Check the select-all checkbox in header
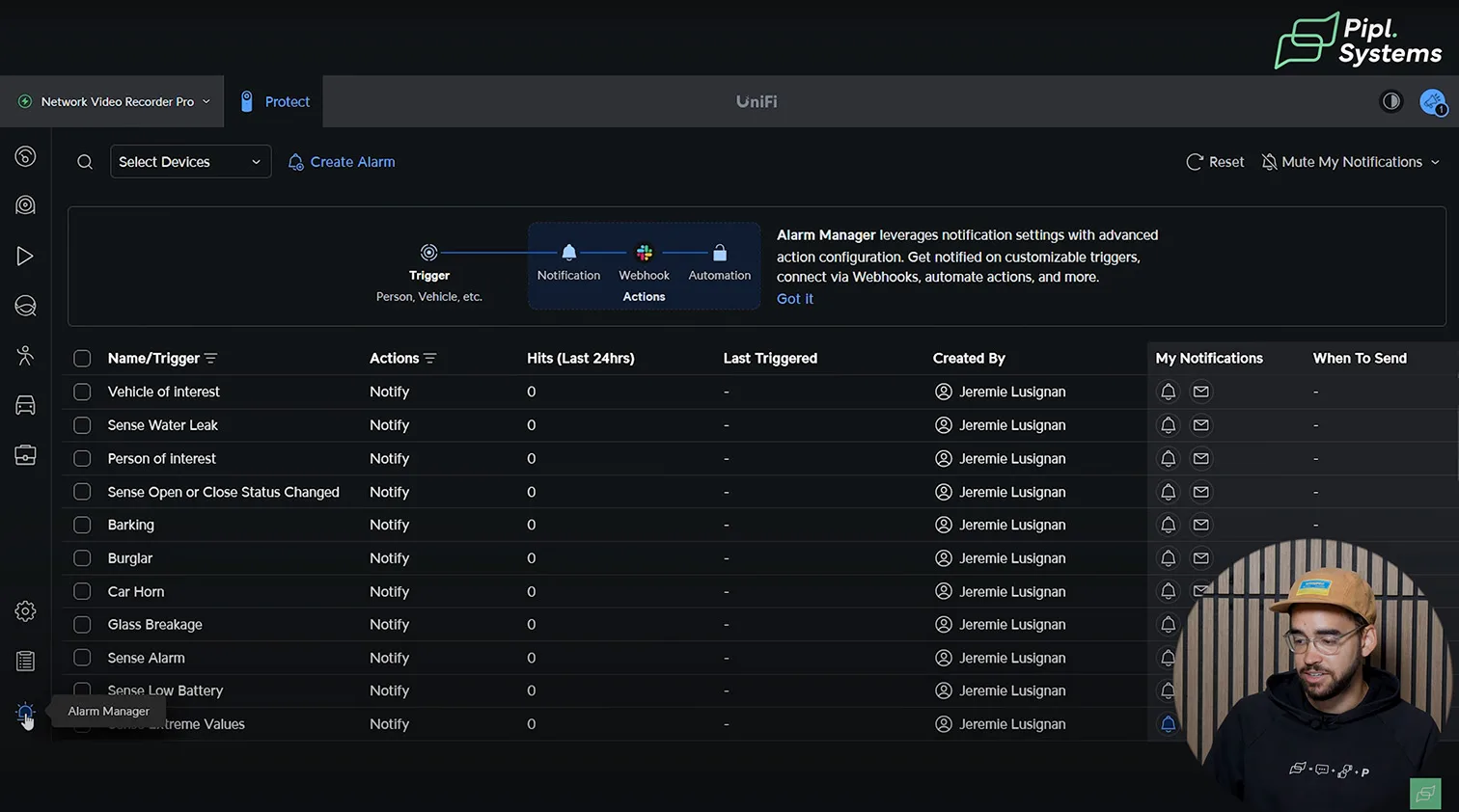 pos(82,359)
